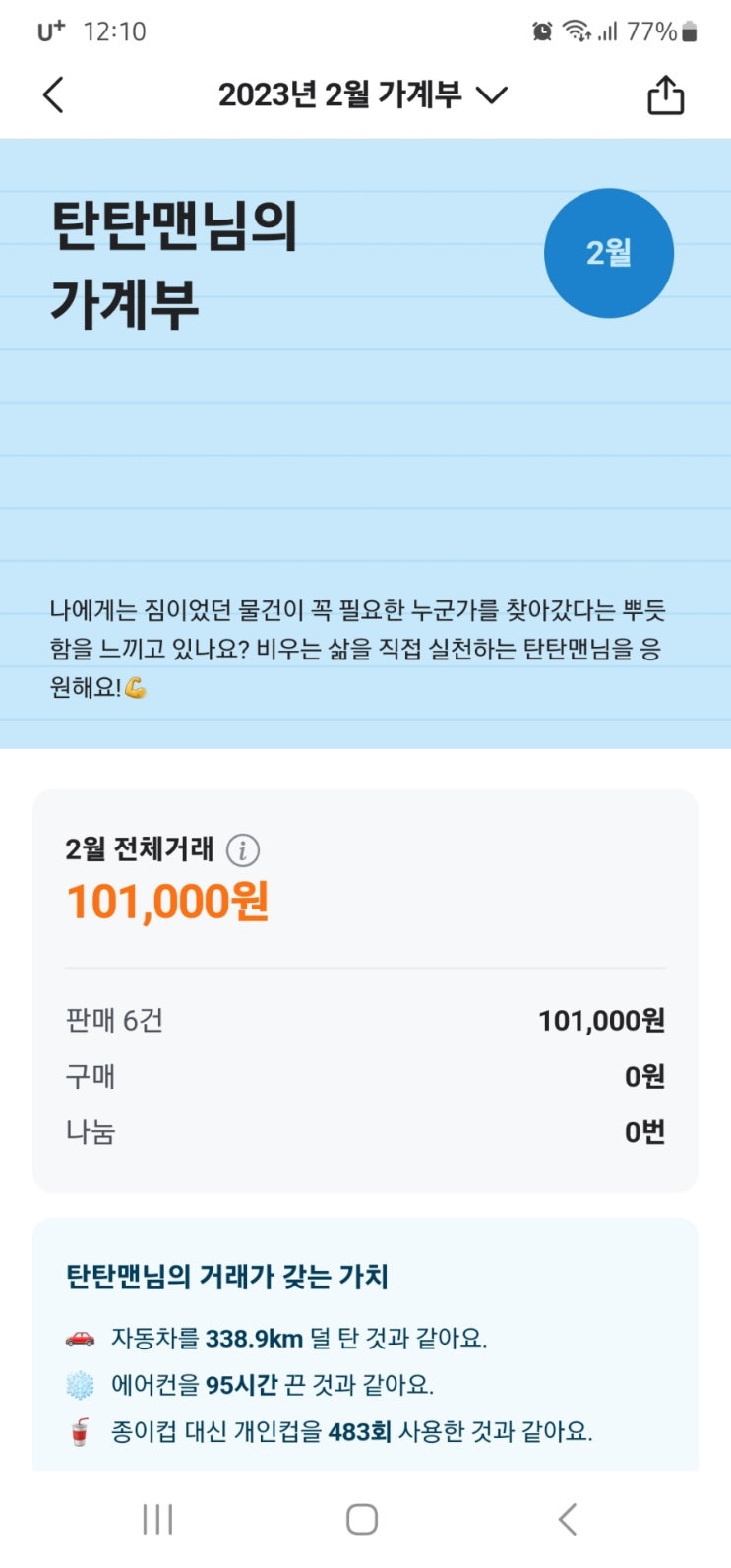This screenshot has height=1568, width=731.
Task: Tap the snowflake icon beside 에어컨 line
Action: tap(80, 1385)
